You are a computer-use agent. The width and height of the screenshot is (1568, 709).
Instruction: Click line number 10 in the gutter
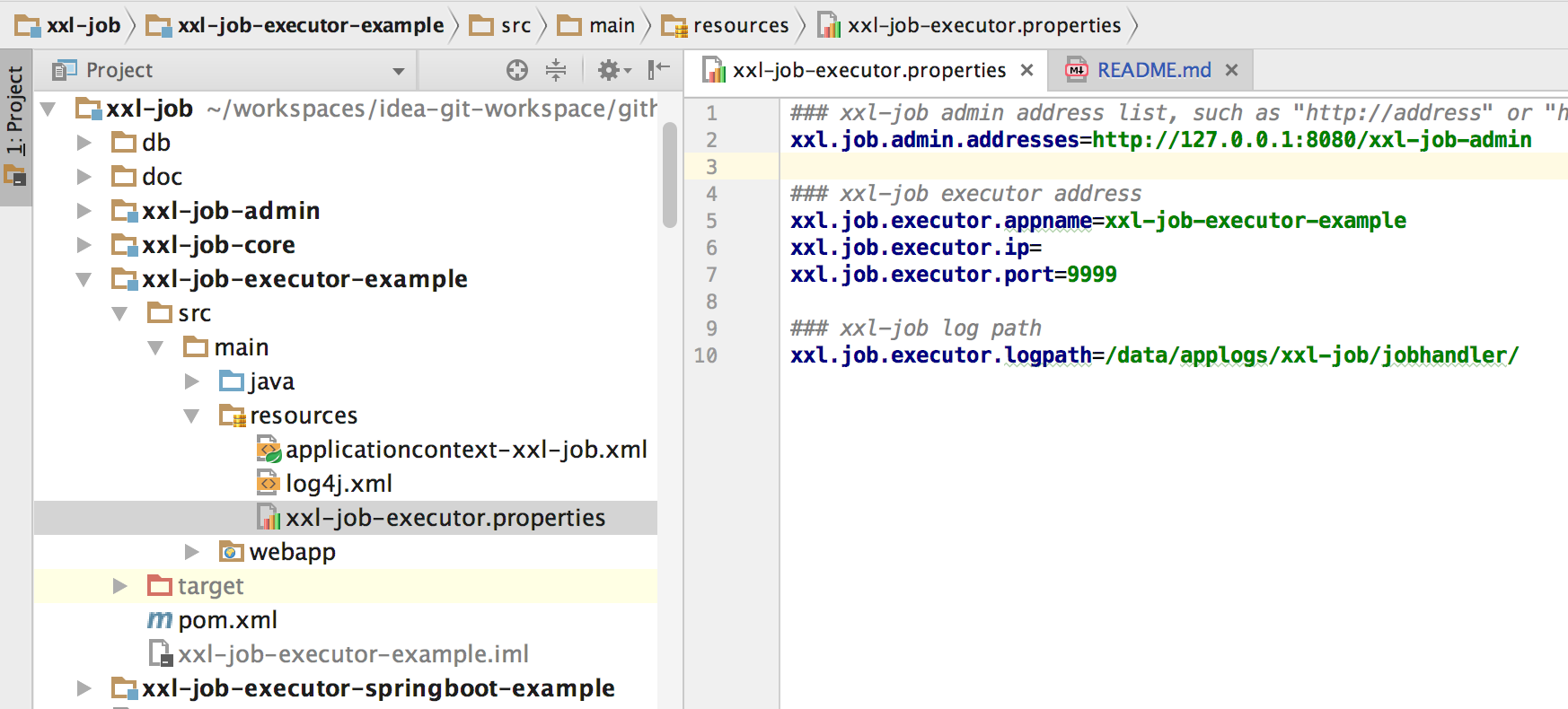tap(706, 355)
